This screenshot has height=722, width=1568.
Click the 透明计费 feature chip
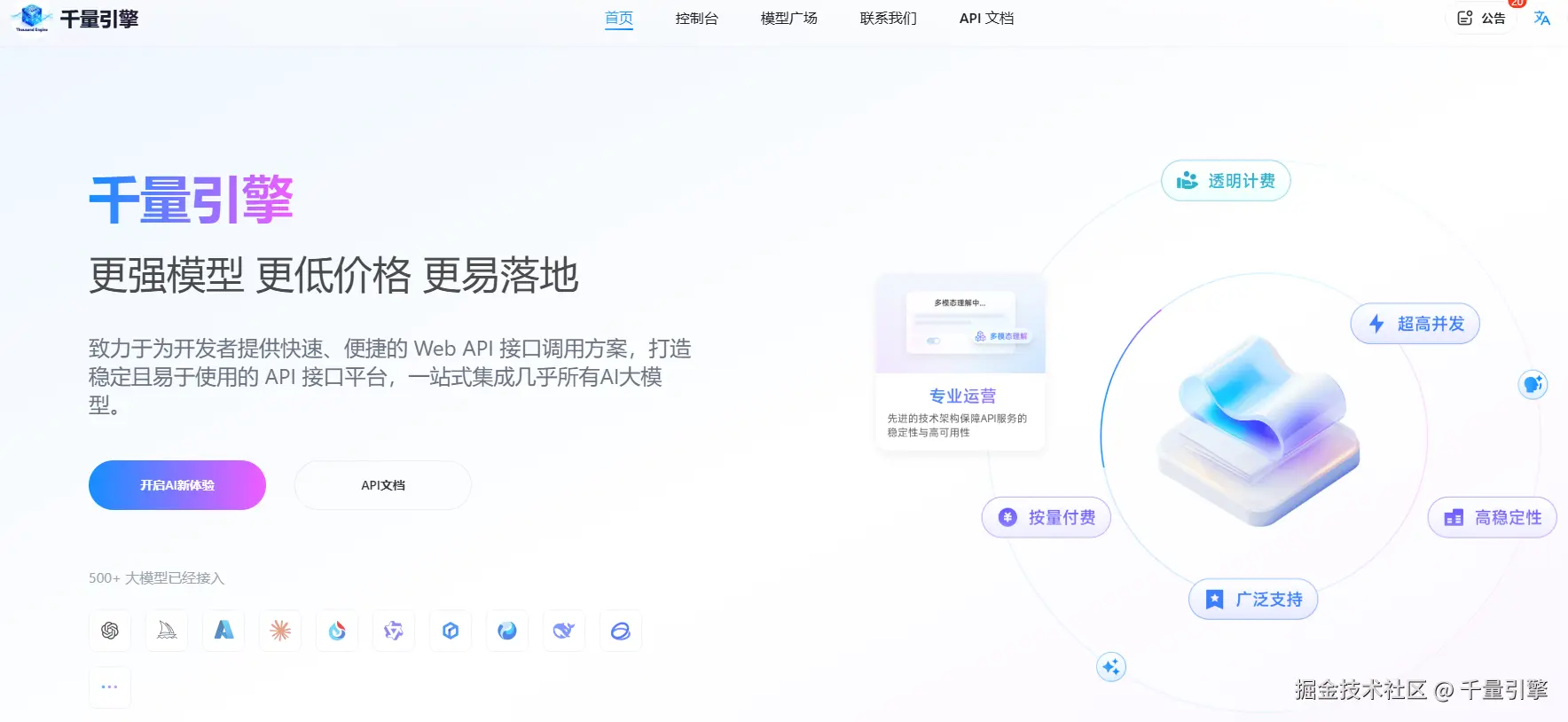pyautogui.click(x=1226, y=181)
